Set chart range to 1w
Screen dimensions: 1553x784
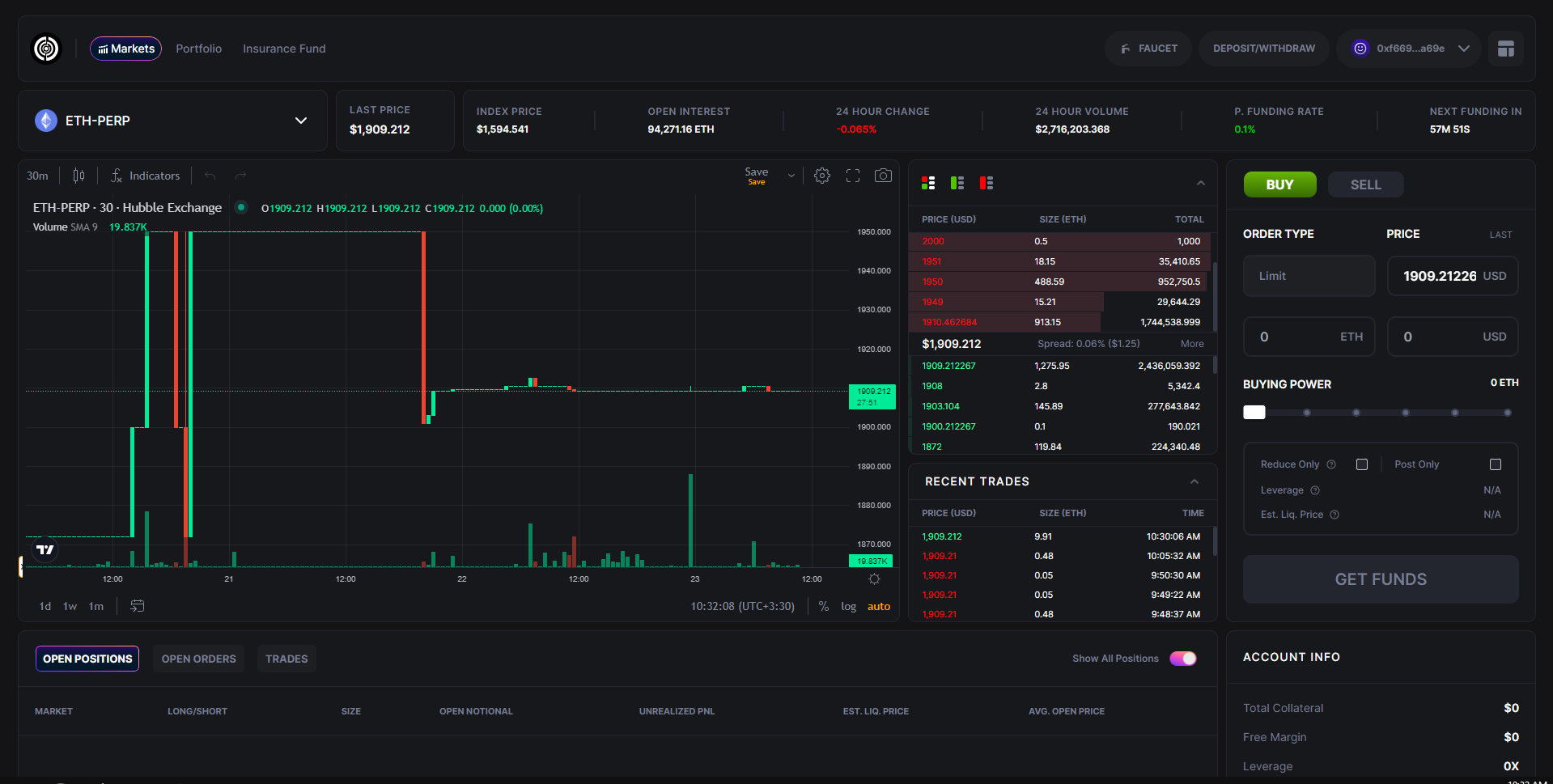coord(70,606)
